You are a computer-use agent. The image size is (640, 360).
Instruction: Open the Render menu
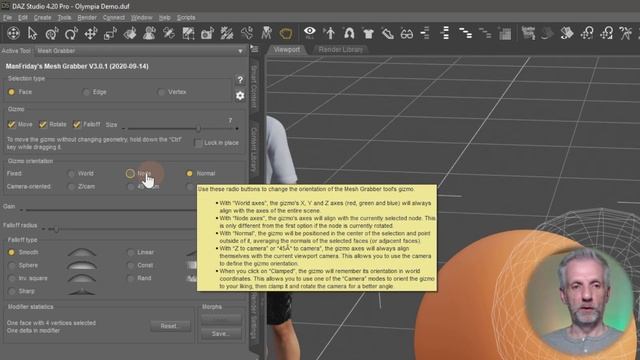pyautogui.click(x=87, y=18)
